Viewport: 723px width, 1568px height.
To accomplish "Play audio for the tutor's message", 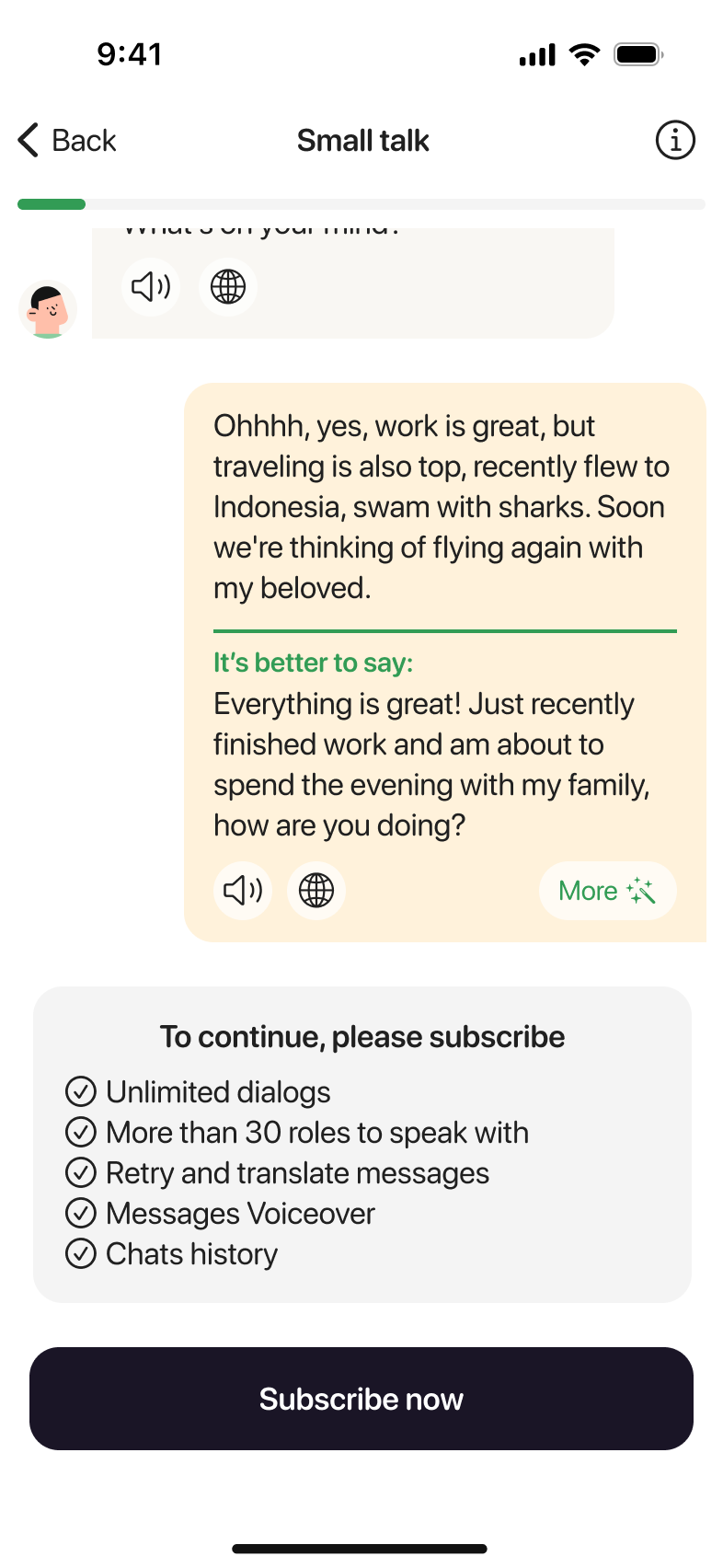I will [x=151, y=287].
